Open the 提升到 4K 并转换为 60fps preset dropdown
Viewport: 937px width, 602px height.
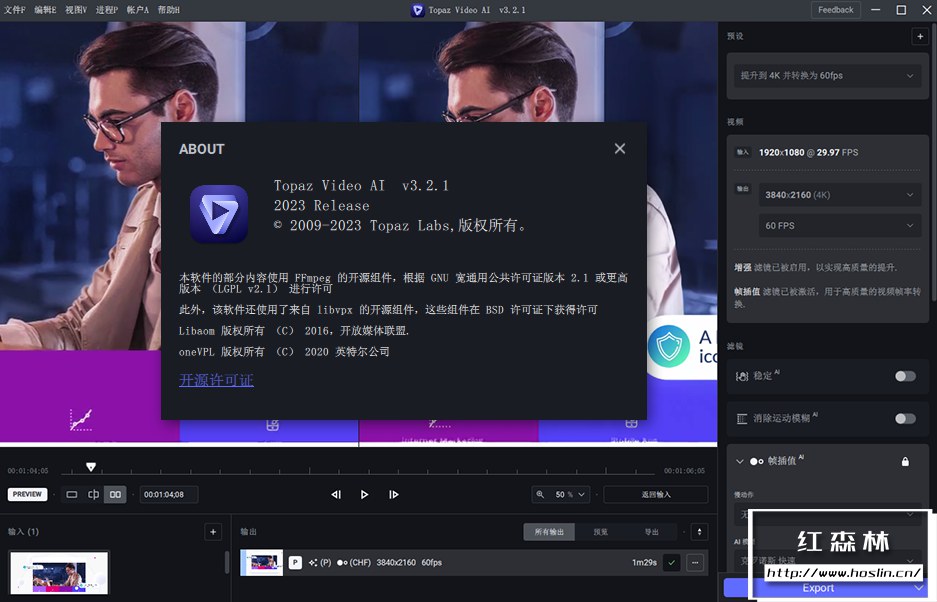pyautogui.click(x=827, y=75)
